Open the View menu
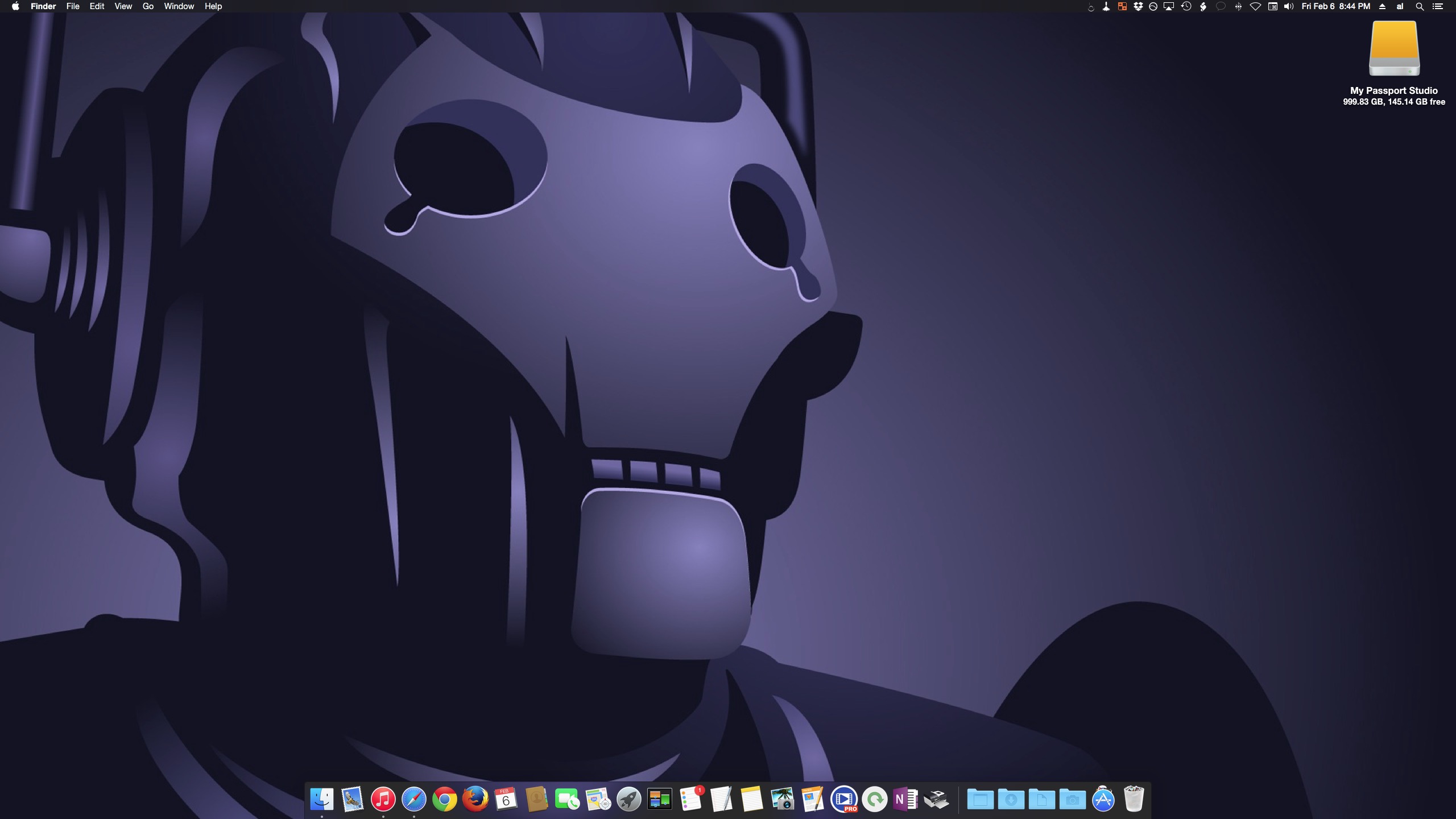 (x=123, y=6)
